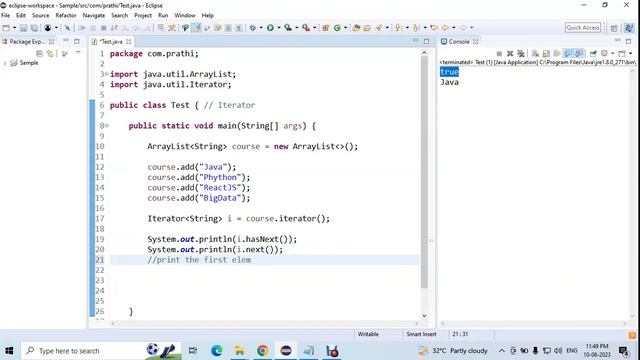
Task: Click the Clear Console icon
Action: [535, 53]
